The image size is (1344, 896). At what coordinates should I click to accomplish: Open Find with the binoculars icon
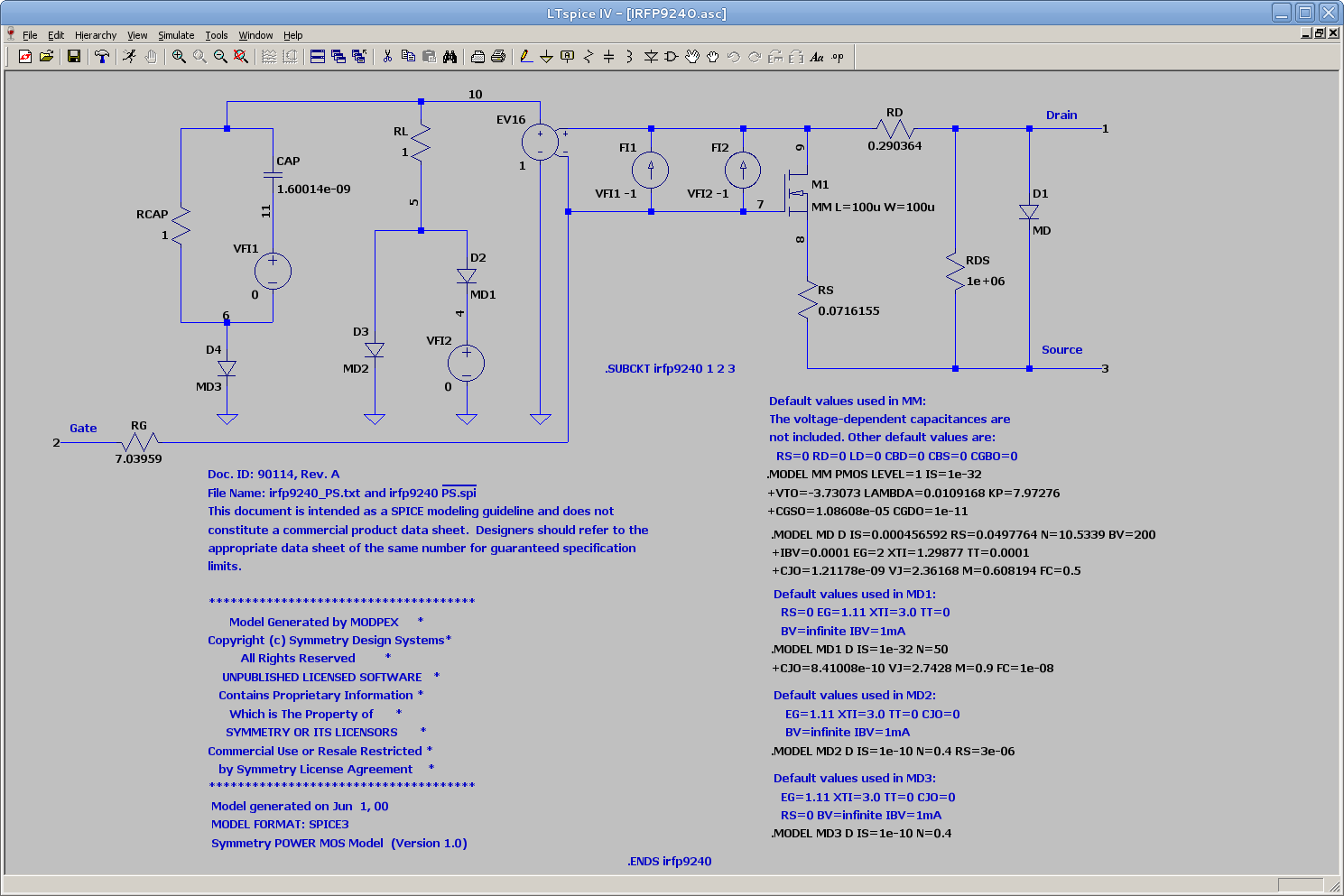(450, 57)
